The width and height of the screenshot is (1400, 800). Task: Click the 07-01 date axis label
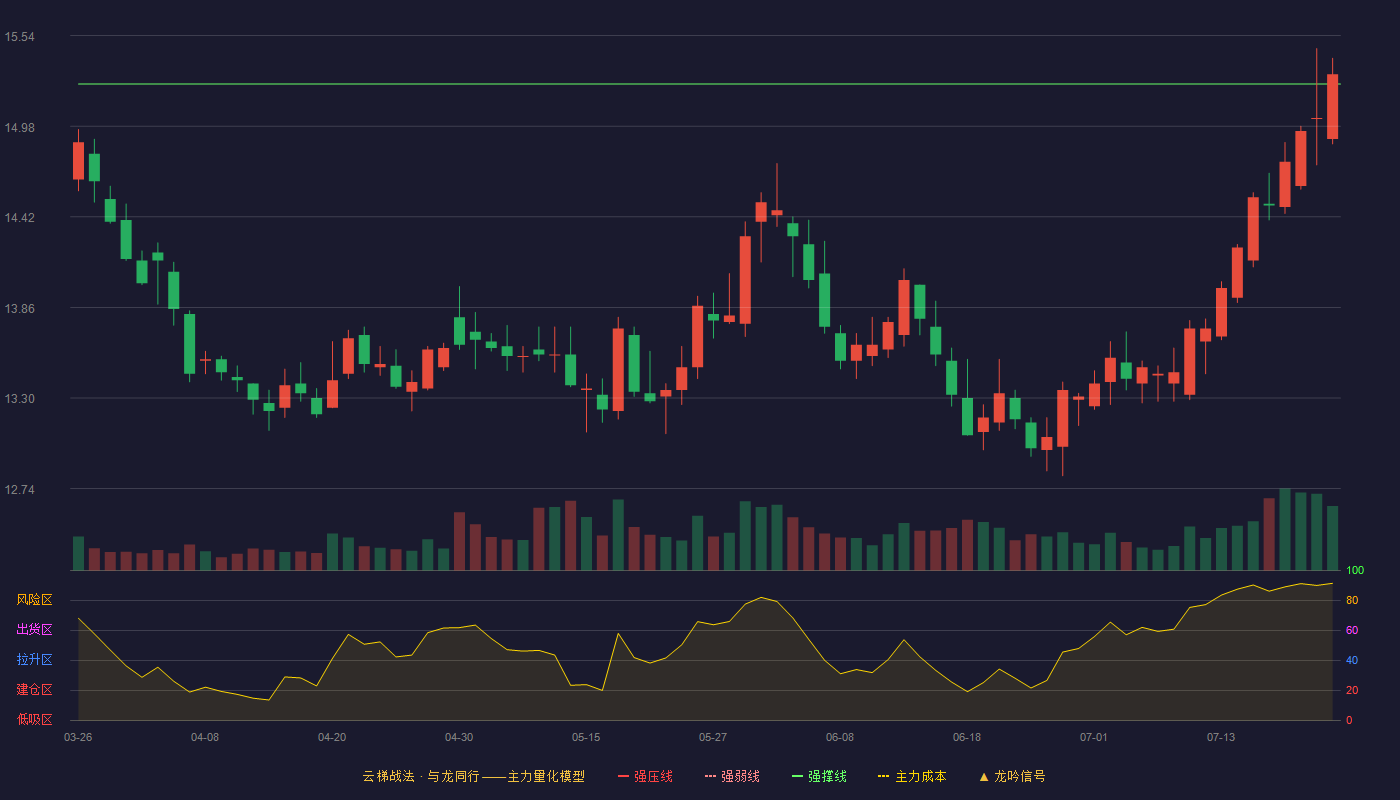click(x=1094, y=737)
